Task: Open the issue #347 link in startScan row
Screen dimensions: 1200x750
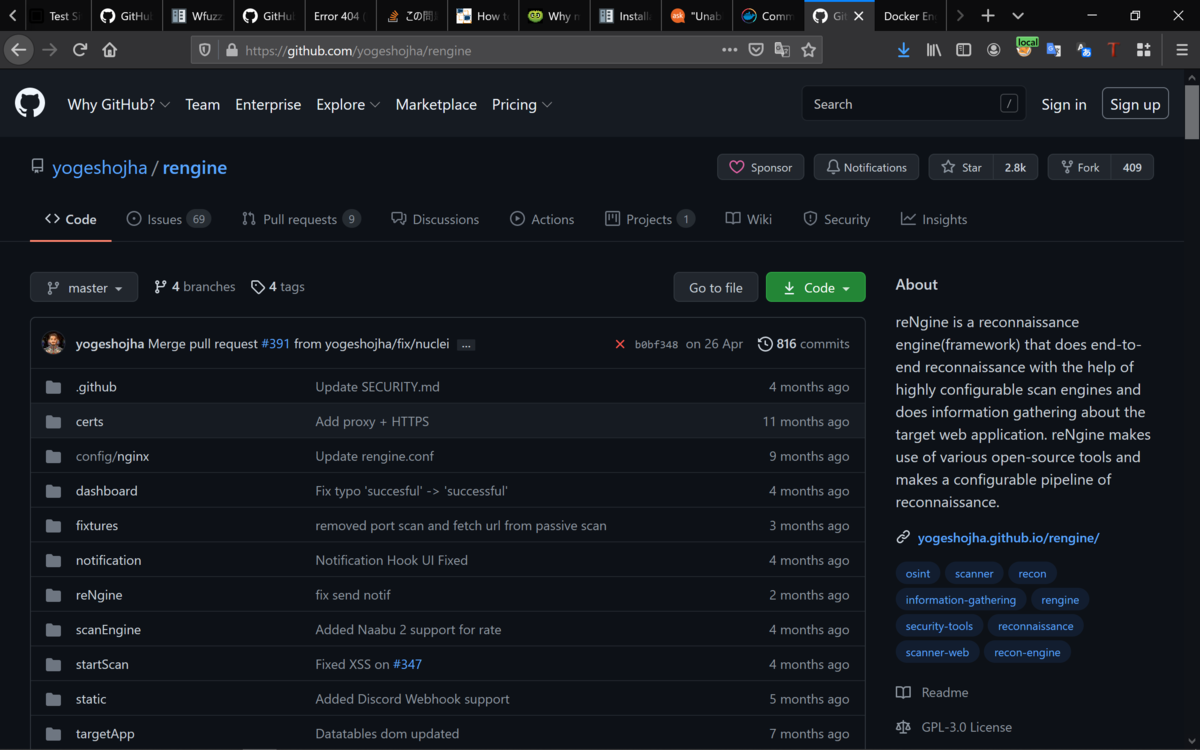Action: [x=407, y=664]
